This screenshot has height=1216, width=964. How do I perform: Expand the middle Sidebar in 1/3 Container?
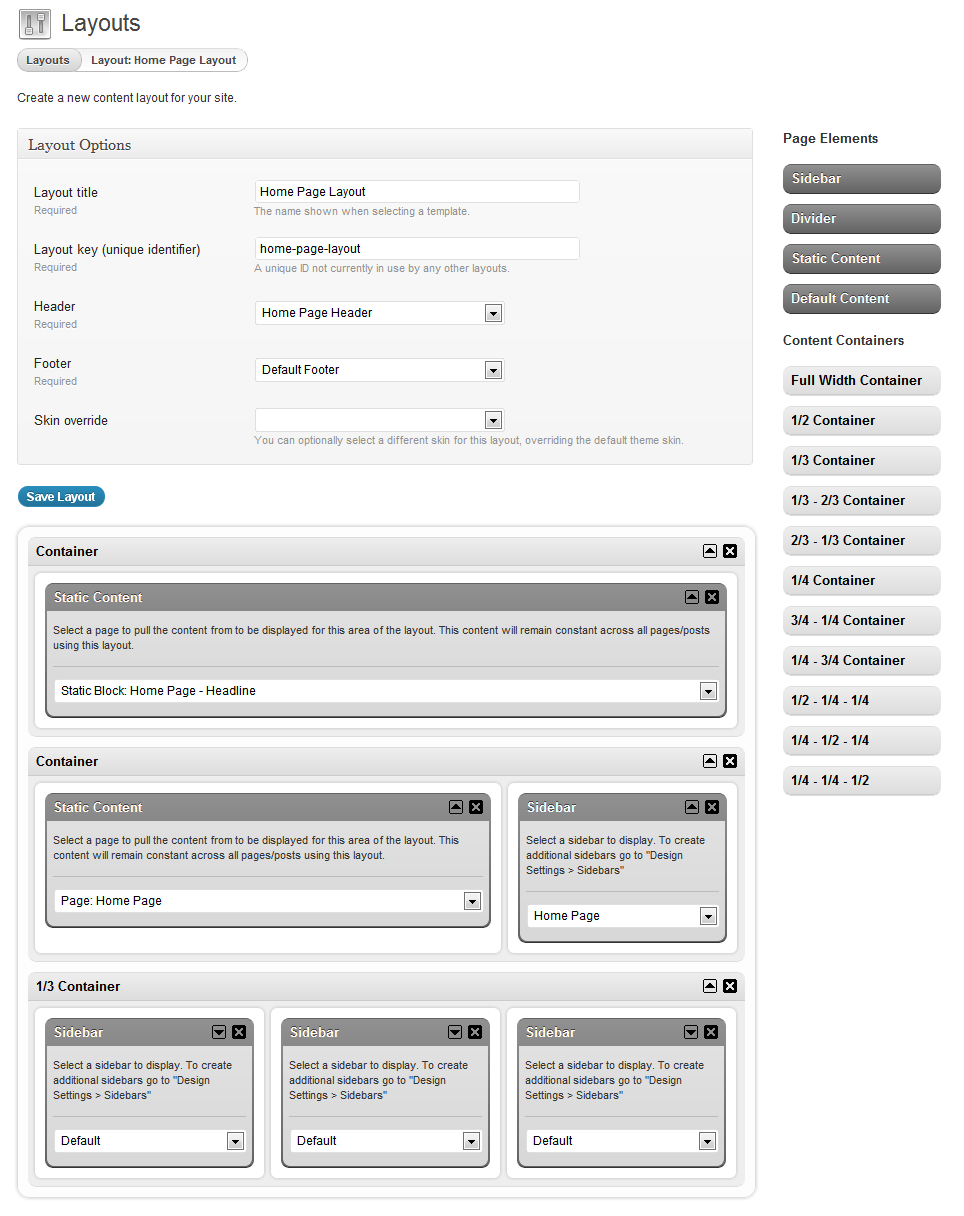[x=455, y=1032]
